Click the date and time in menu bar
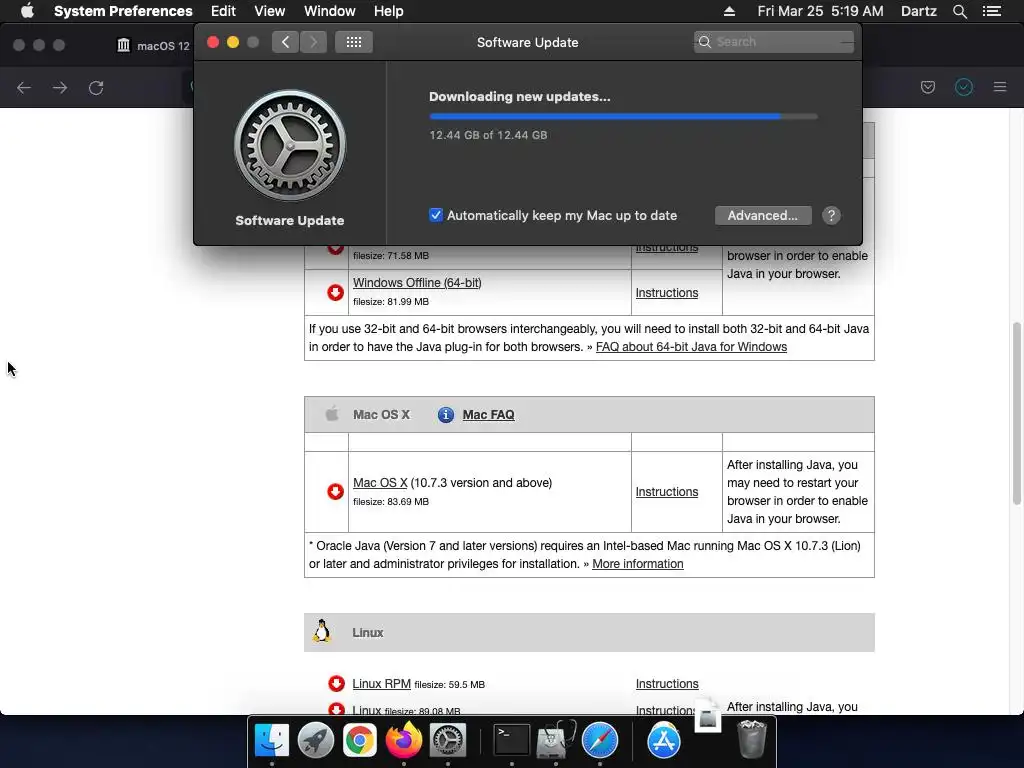1024x768 pixels. (820, 11)
